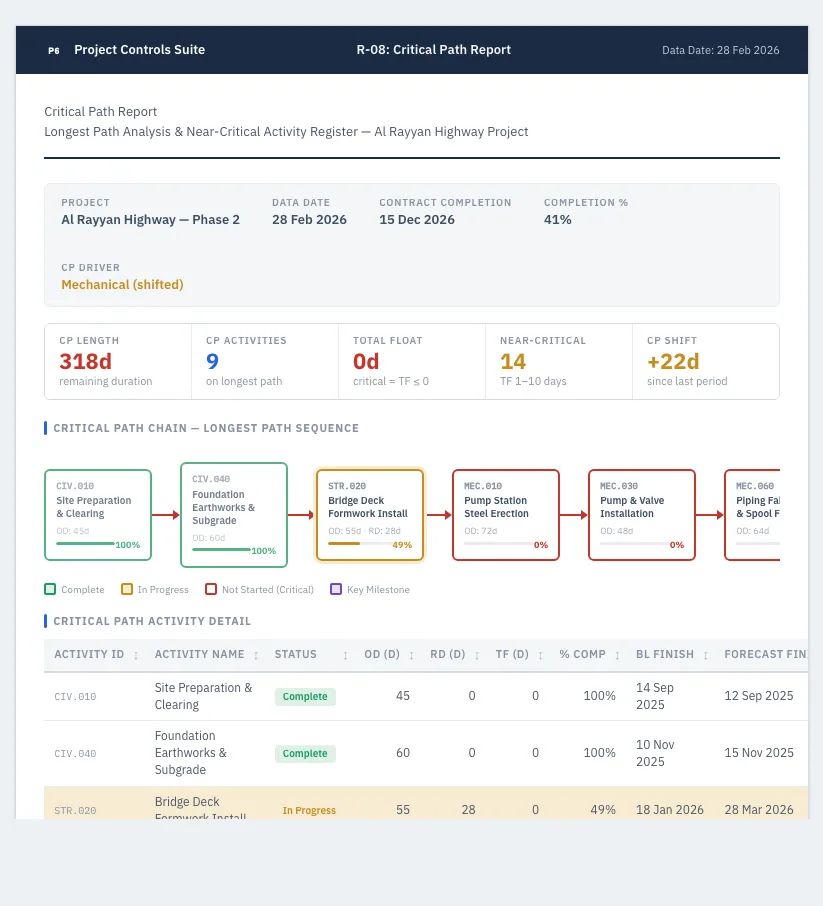Click BL Finish column sort icon
The image size is (823, 906).
pos(706,655)
